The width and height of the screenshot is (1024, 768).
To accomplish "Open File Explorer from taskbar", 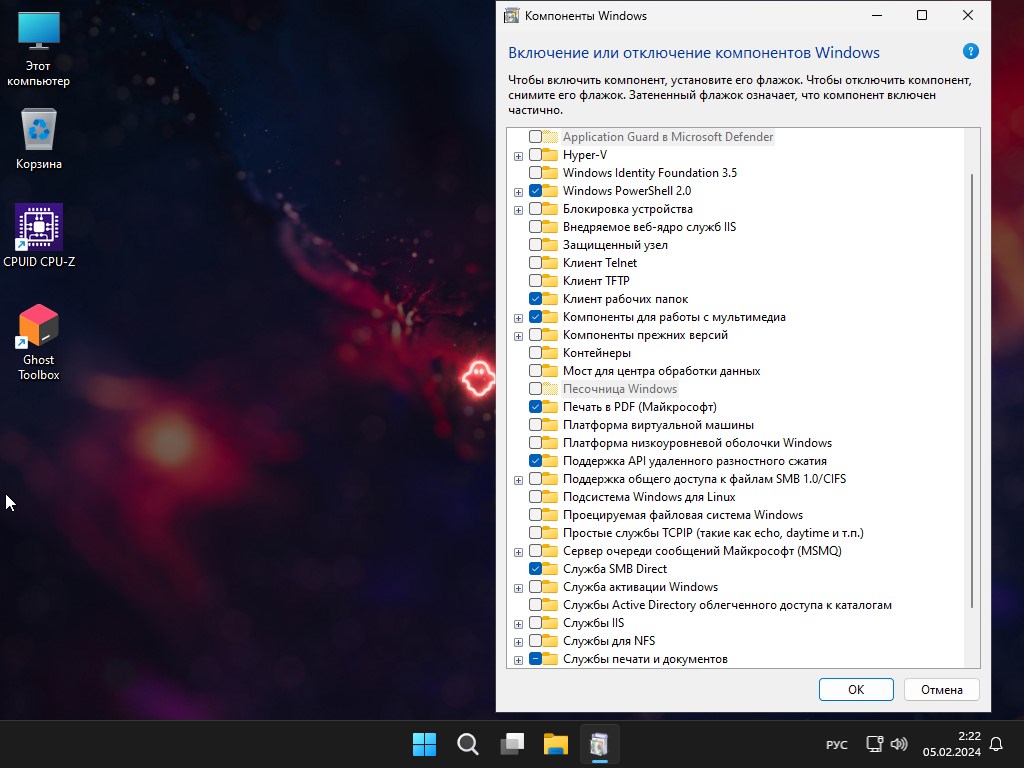I will coord(556,744).
